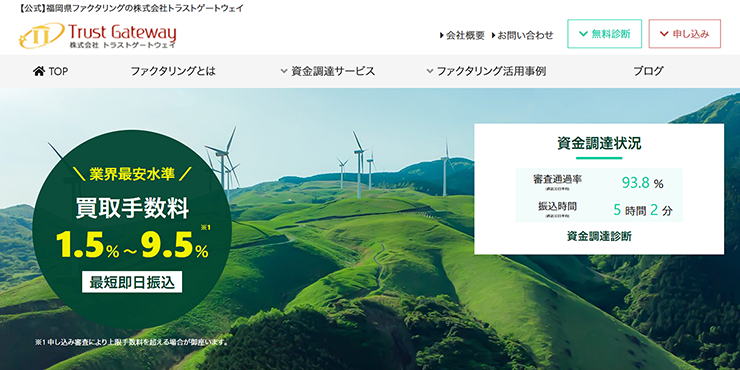Select TOP in the navigation bar
740x370 pixels.
(x=50, y=71)
